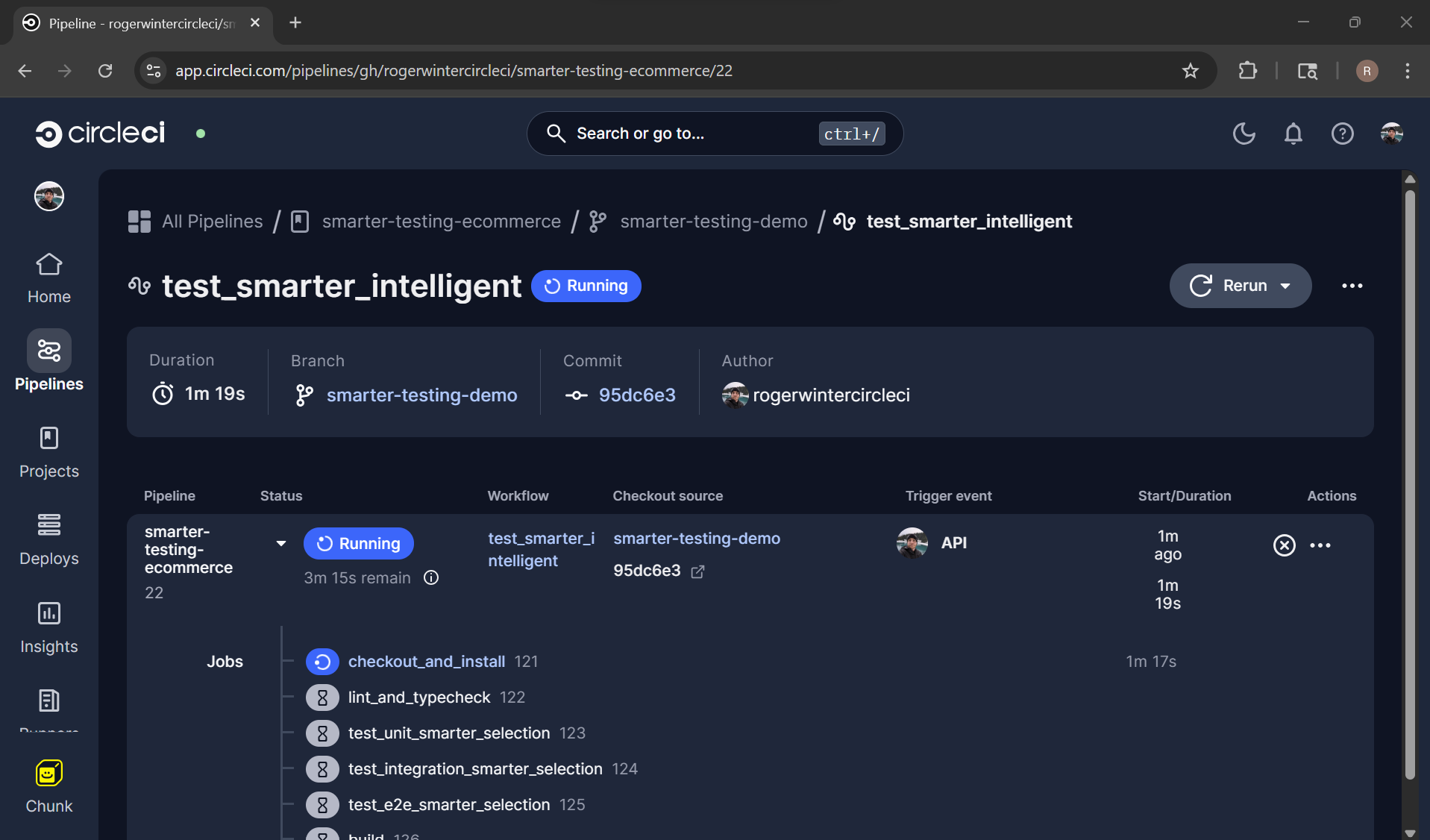Cancel the running workflow via the X icon
This screenshot has width=1430, height=840.
point(1284,545)
